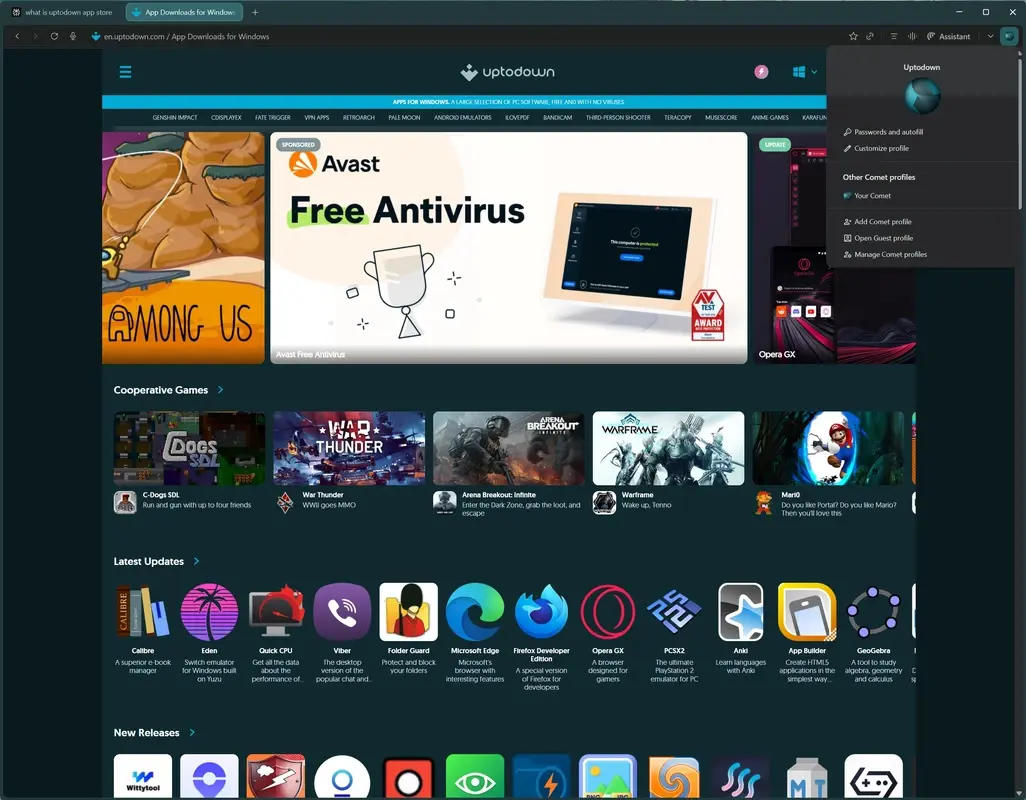Click the Opera GX gamer browser icon
The width and height of the screenshot is (1026, 800).
pyautogui.click(x=607, y=610)
